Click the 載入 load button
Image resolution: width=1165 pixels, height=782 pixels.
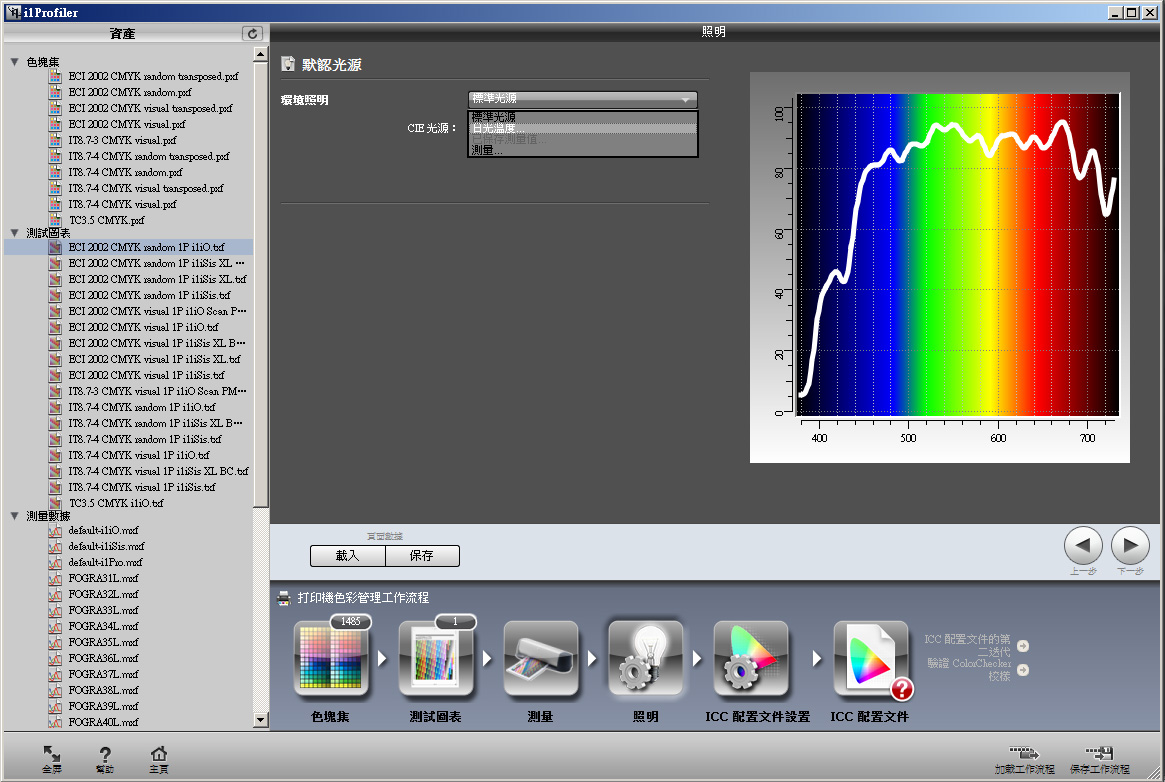pyautogui.click(x=347, y=556)
